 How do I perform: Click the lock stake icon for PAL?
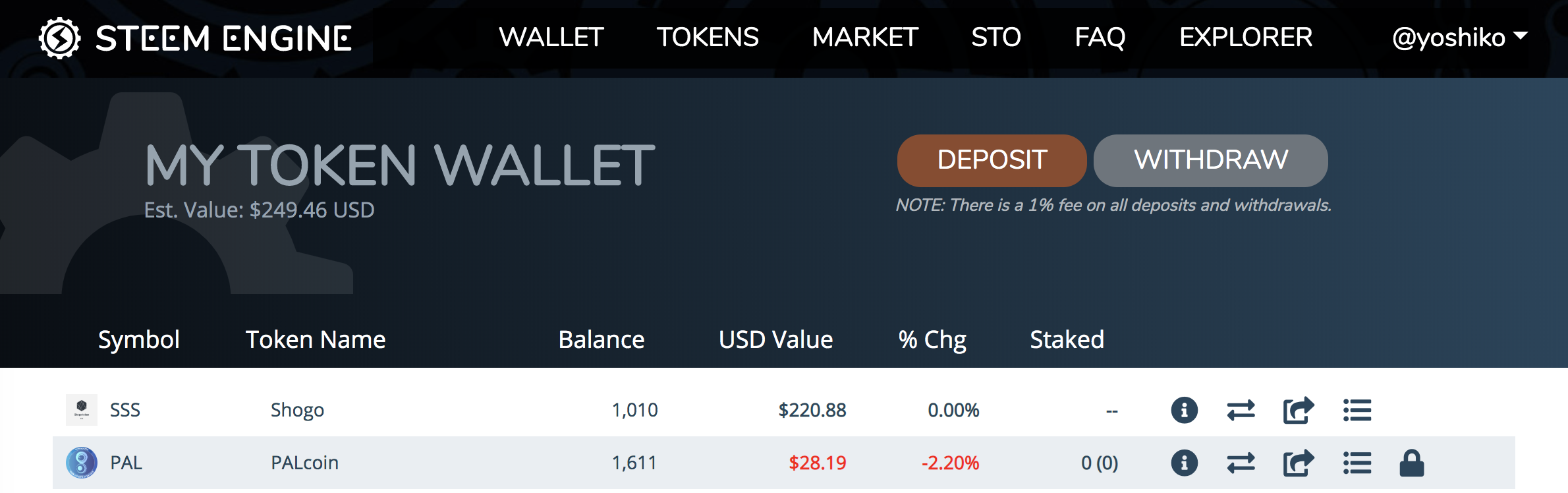1412,463
